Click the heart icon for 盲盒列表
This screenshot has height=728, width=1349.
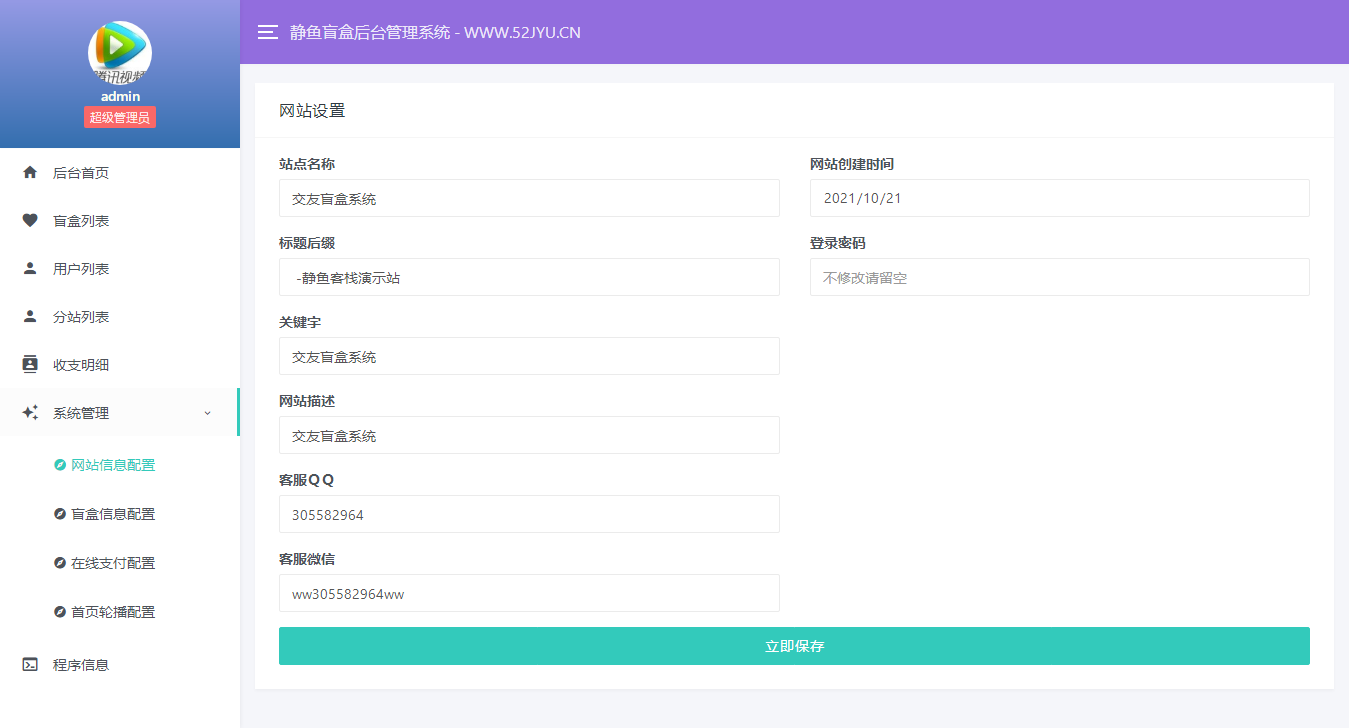30,221
